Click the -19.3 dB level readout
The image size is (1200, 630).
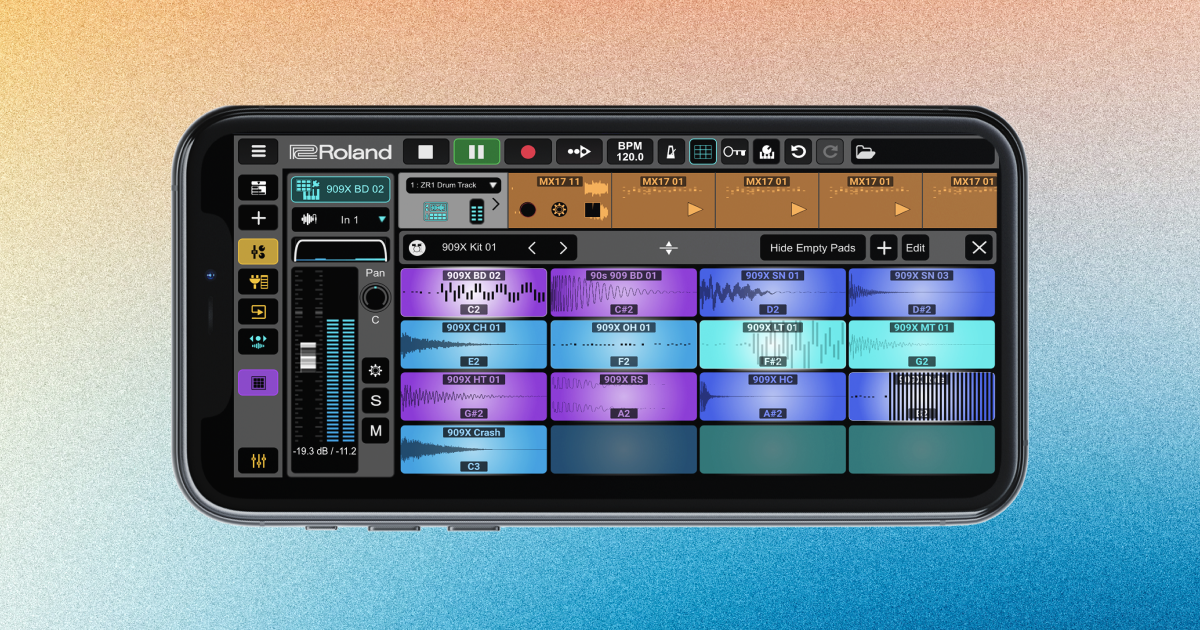(324, 451)
